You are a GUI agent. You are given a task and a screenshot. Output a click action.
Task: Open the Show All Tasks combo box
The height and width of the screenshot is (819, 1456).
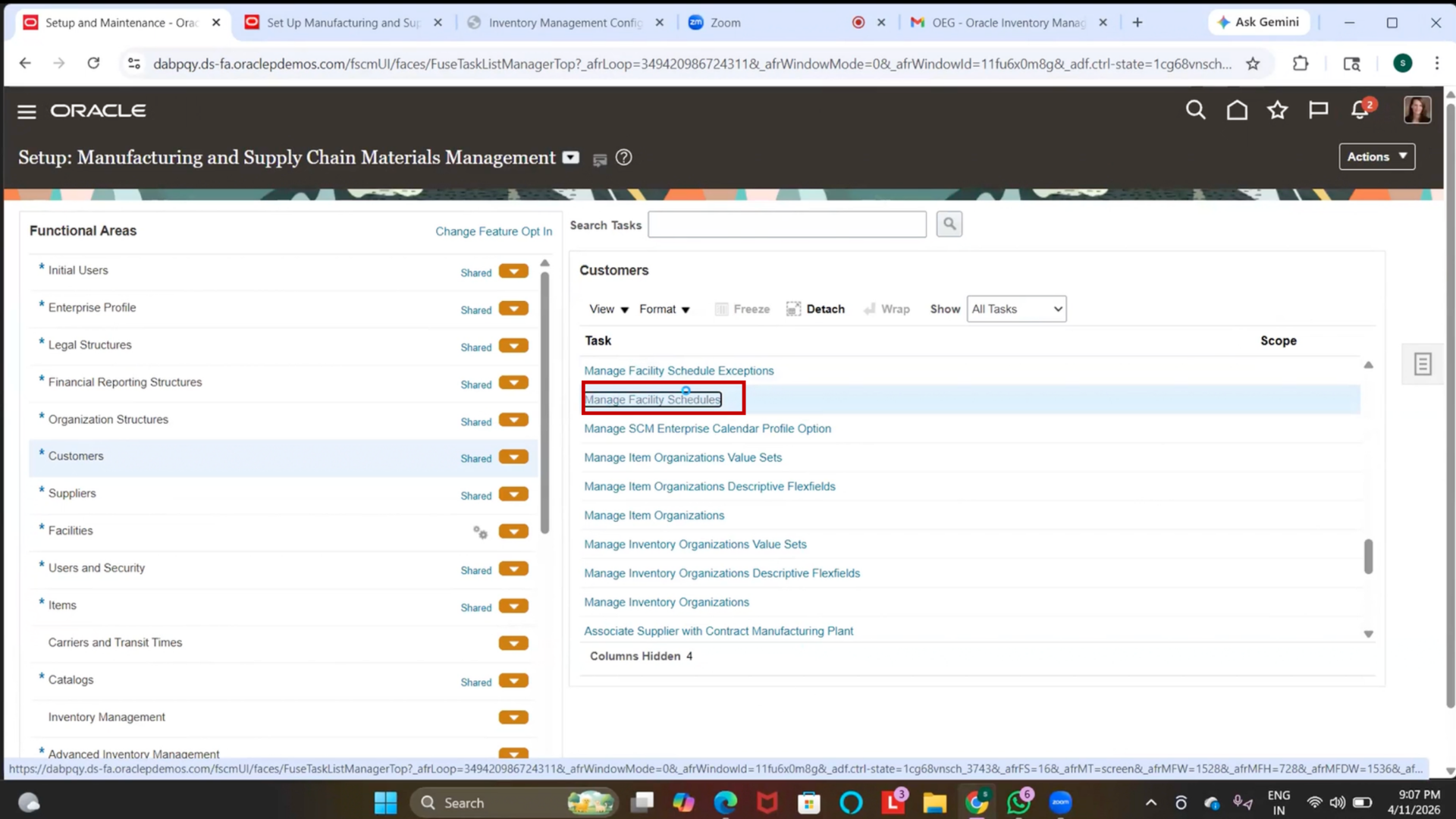click(1016, 309)
